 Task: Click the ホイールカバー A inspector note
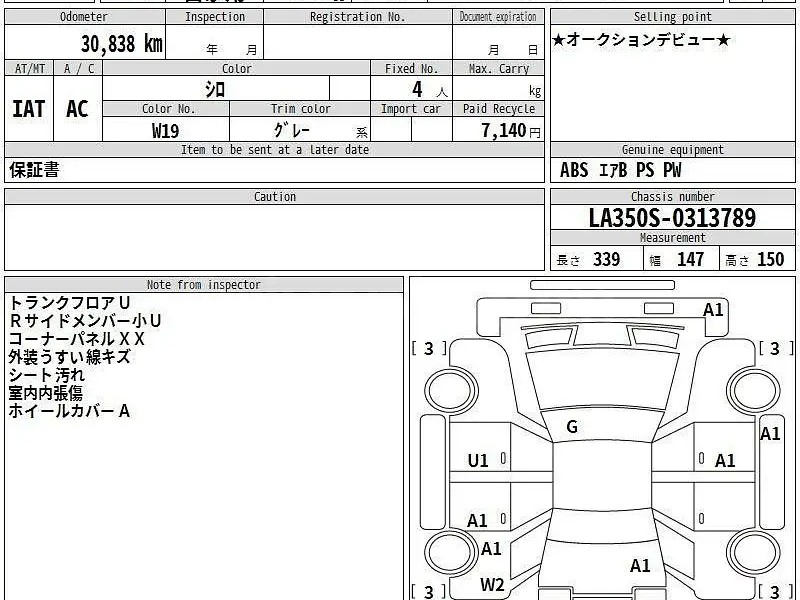pyautogui.click(x=70, y=411)
